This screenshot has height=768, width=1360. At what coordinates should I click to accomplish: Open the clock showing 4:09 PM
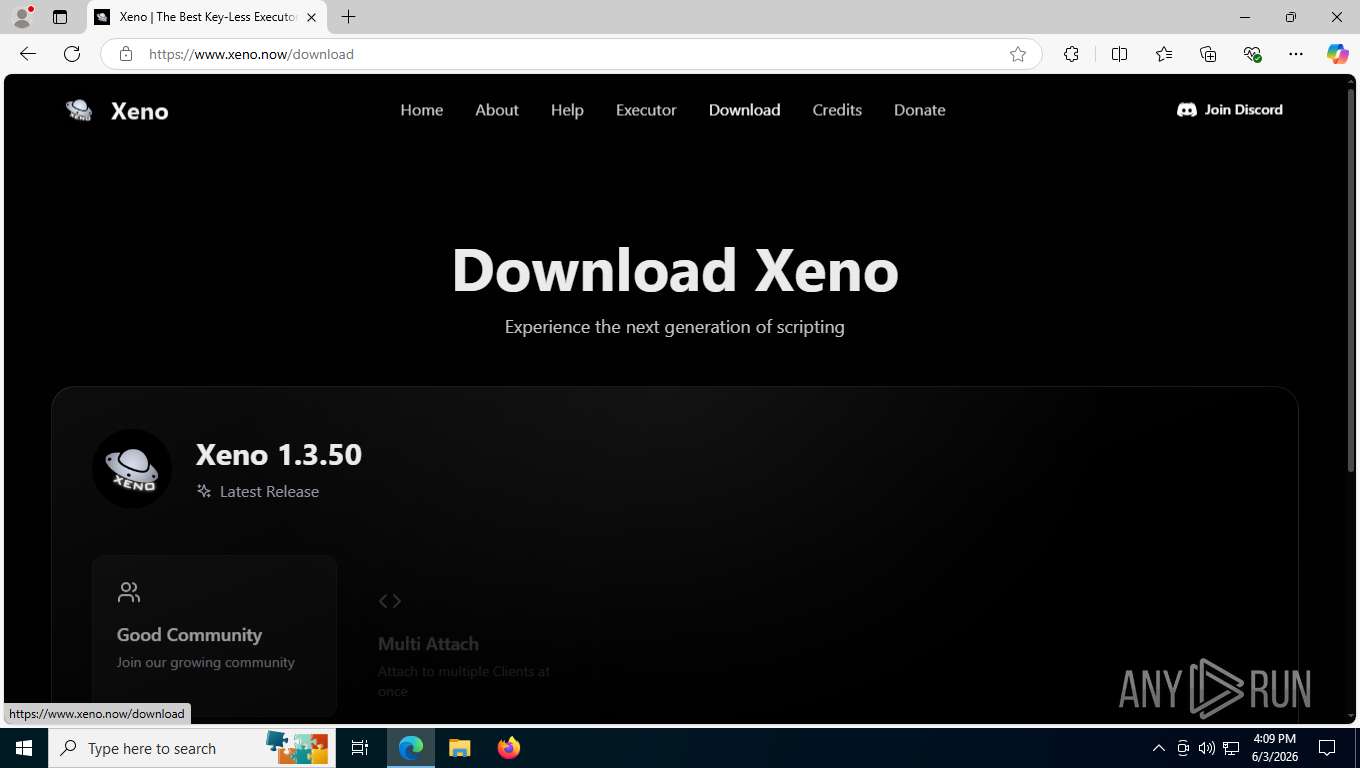pos(1274,748)
